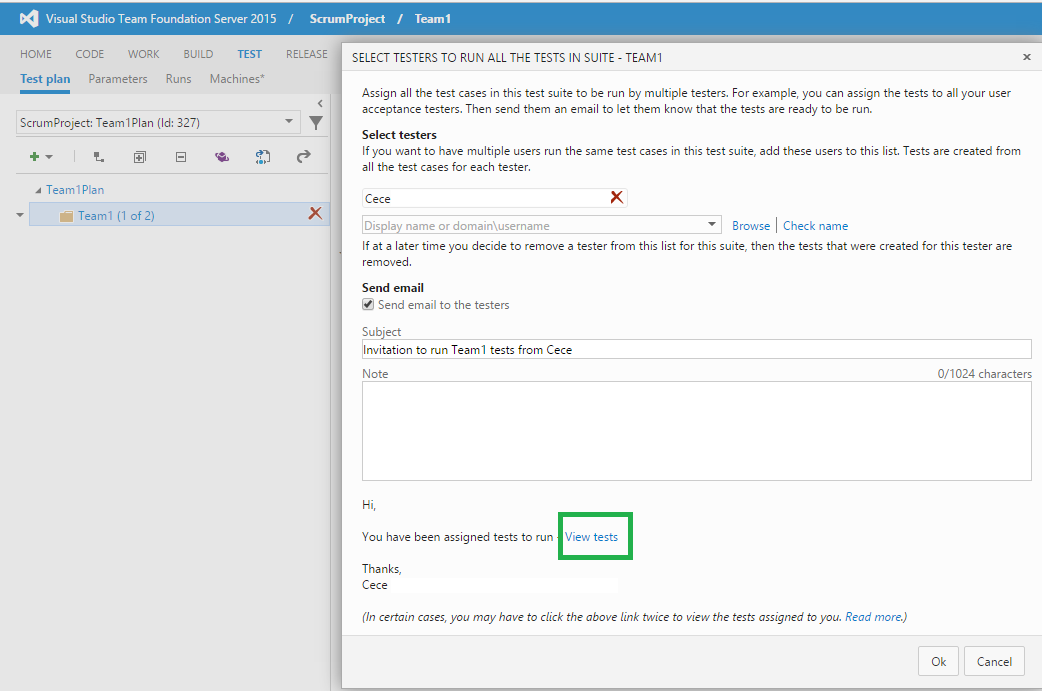Expand the arrow left of Team1 row

20,215
